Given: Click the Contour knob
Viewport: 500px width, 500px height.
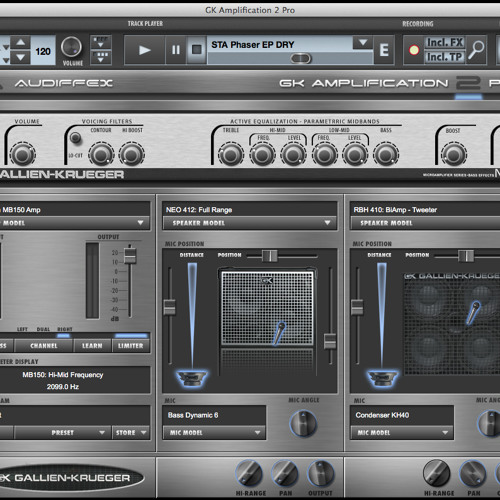Looking at the screenshot, I should click(101, 154).
